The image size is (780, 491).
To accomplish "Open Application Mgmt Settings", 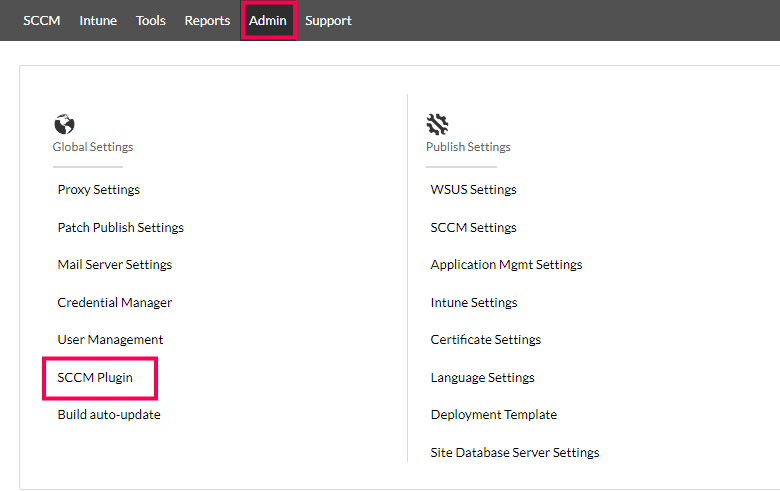I will 506,265.
